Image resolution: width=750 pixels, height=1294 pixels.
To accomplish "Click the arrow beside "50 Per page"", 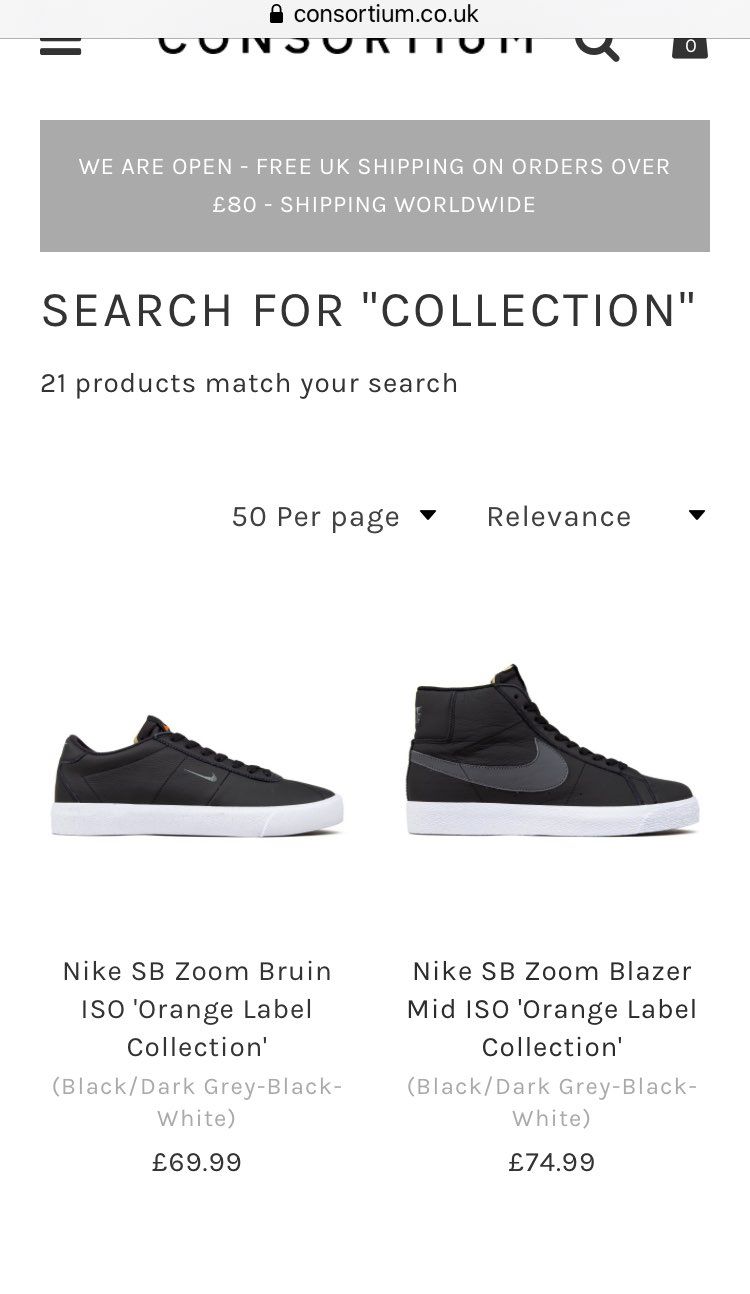I will coord(428,515).
